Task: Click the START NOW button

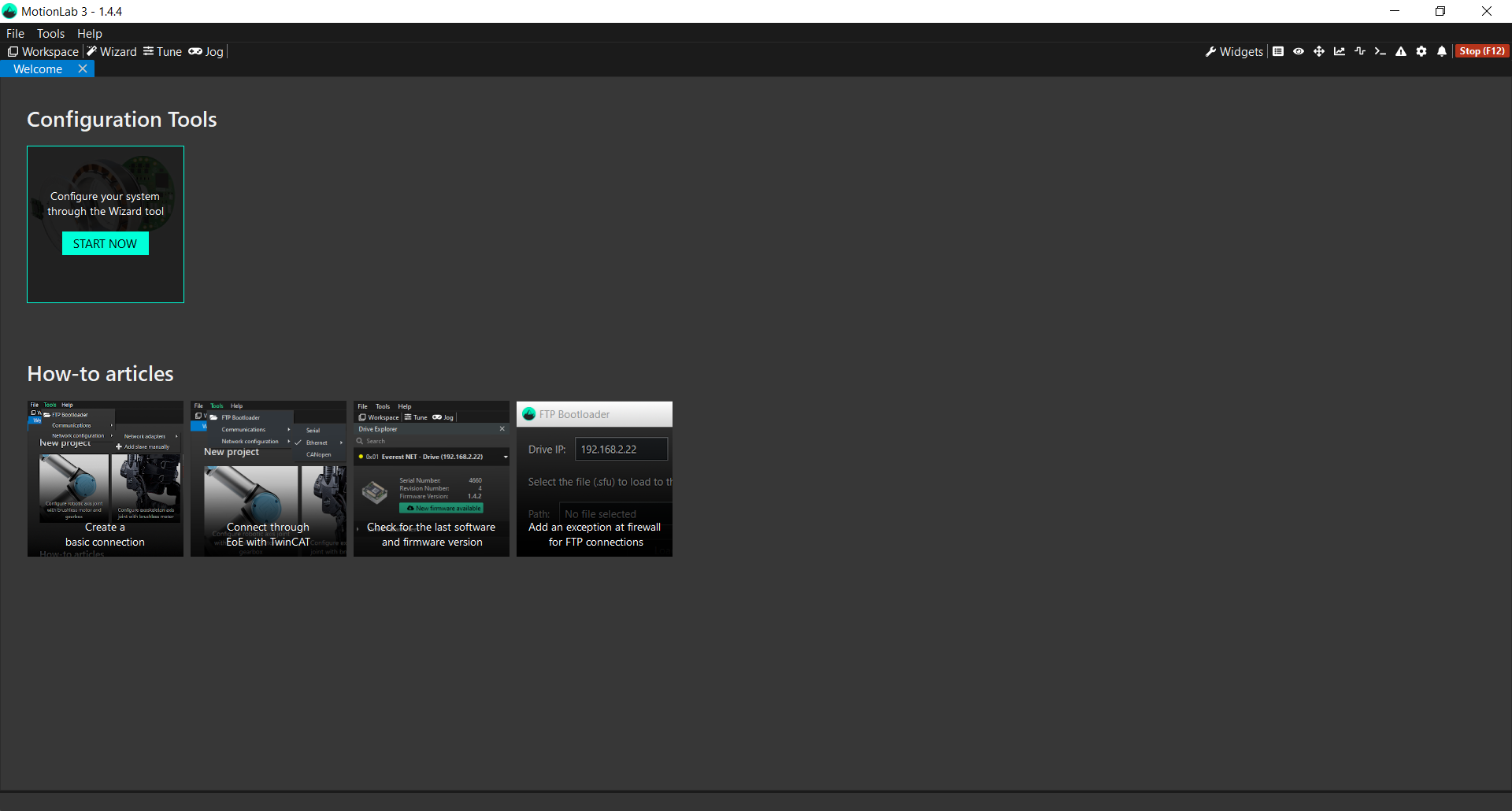Action: pos(105,243)
